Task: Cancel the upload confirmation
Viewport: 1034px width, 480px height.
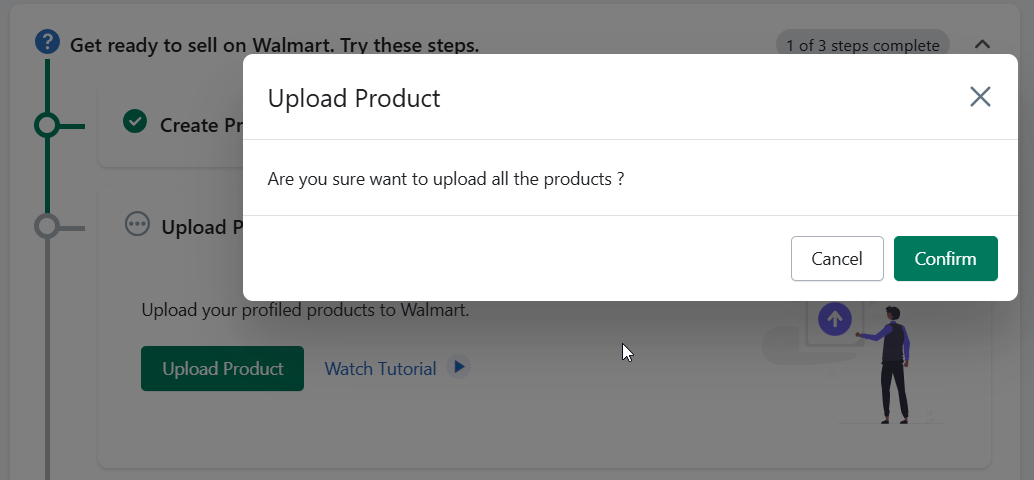Action: point(837,258)
